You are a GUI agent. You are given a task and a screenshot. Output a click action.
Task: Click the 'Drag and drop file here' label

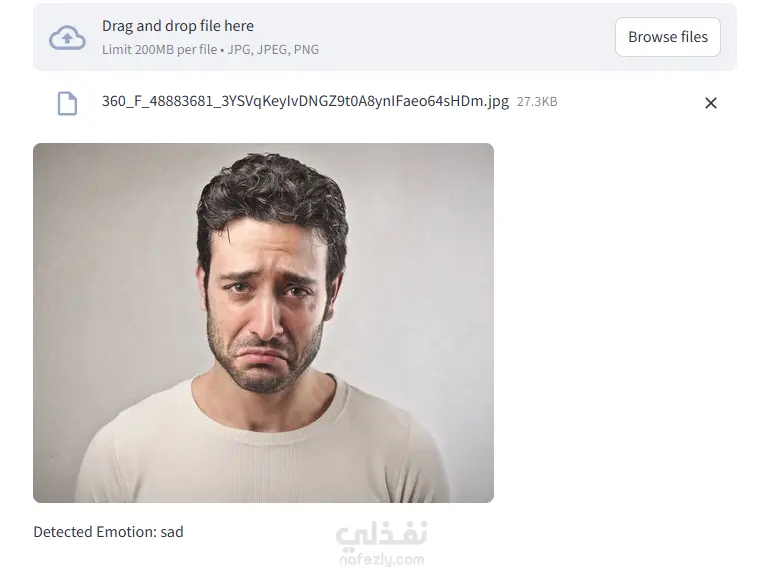click(178, 26)
